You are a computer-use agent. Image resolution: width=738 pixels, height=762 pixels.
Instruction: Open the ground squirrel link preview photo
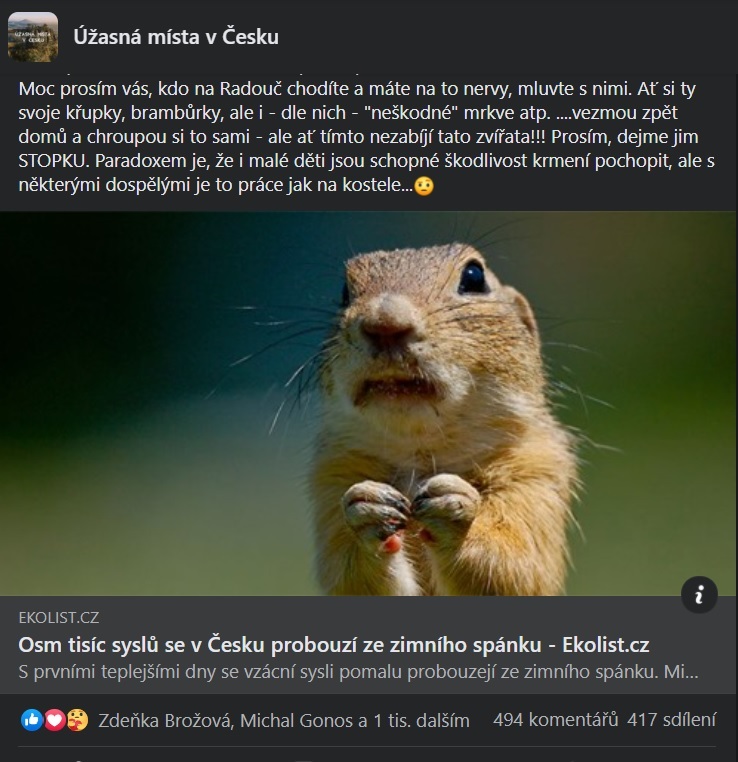tap(369, 403)
